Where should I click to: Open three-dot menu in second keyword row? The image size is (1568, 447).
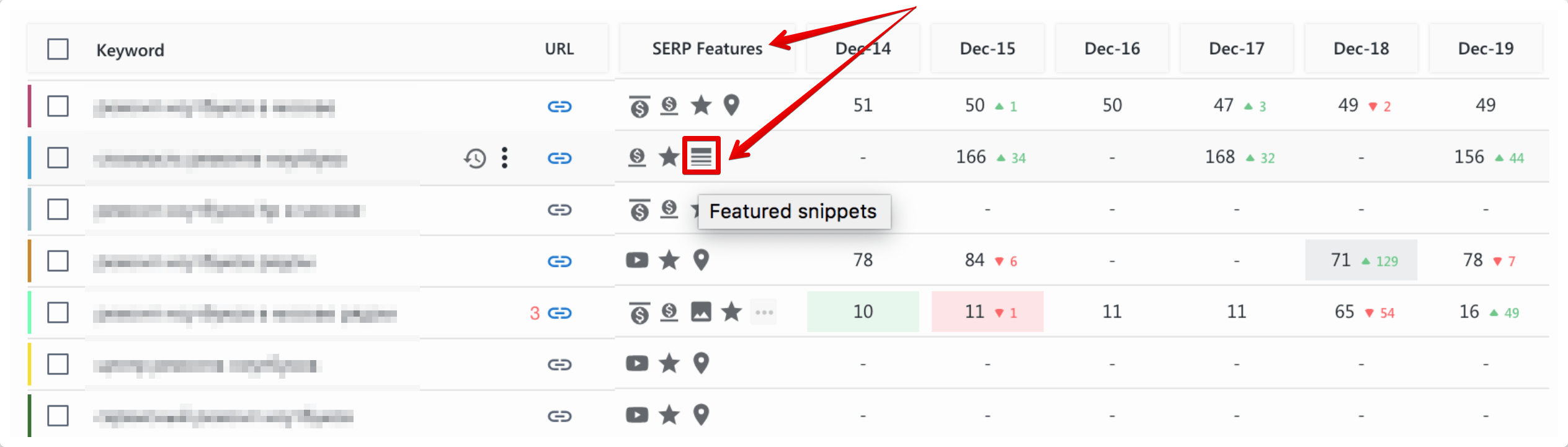[x=505, y=158]
